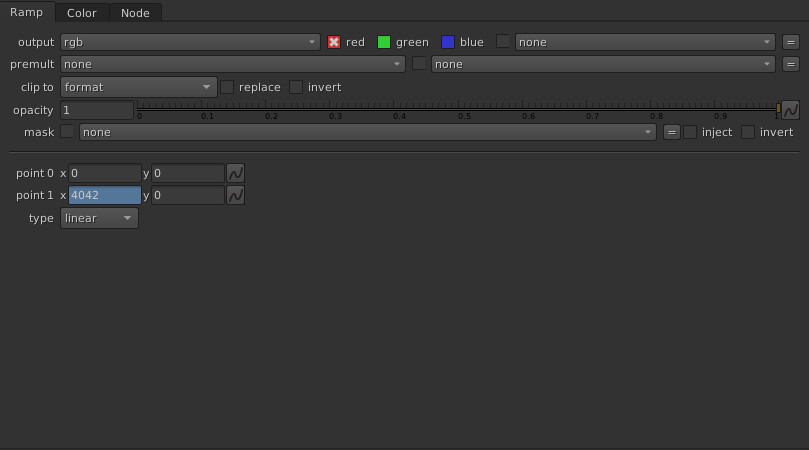Toggle the blue channel checkbox

(x=448, y=42)
